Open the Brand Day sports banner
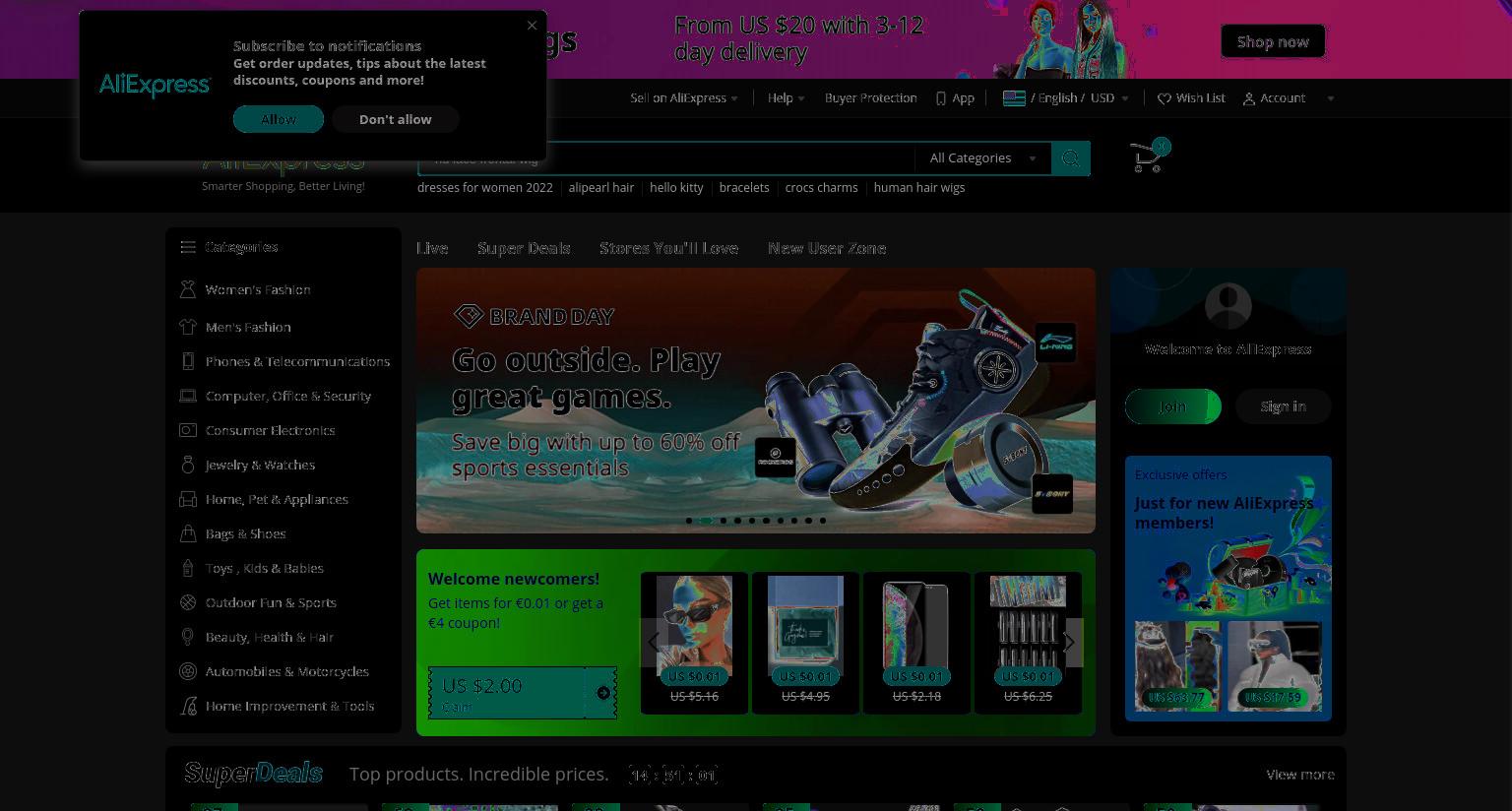The width and height of the screenshot is (1512, 811). pyautogui.click(x=755, y=401)
